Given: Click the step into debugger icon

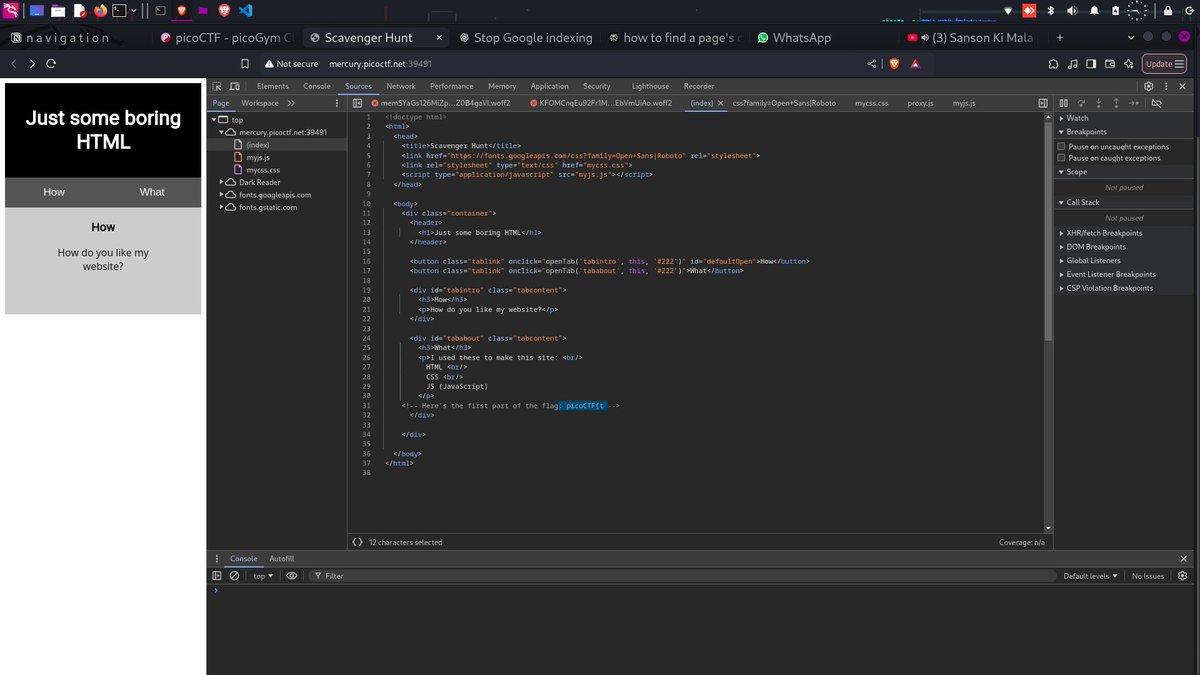Looking at the screenshot, I should click(x=1098, y=103).
